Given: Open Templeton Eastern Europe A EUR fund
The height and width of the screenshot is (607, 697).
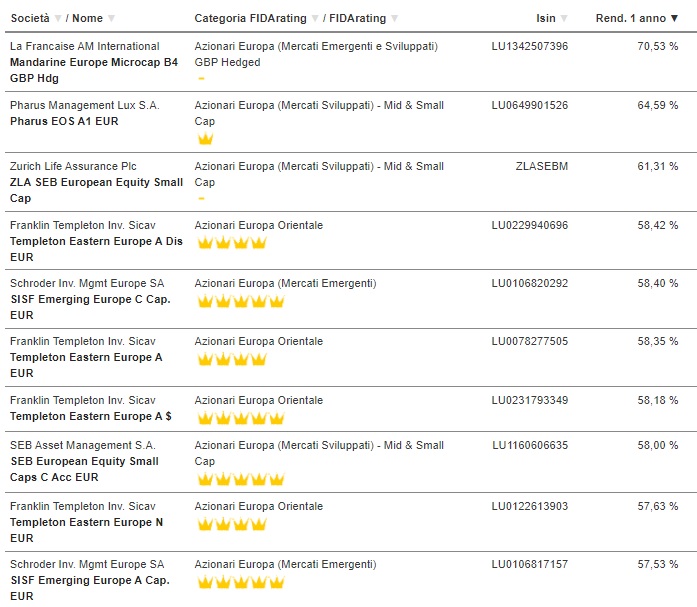Looking at the screenshot, I should pos(86,365).
